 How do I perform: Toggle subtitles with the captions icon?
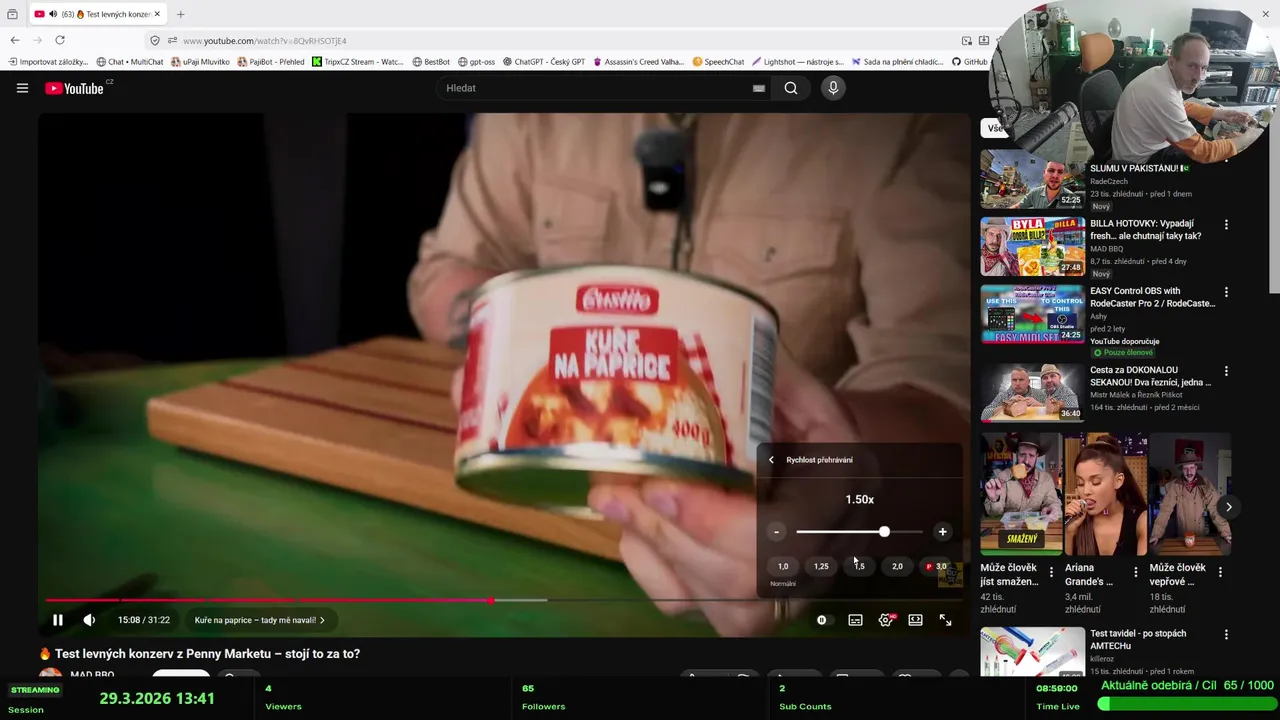pos(855,620)
